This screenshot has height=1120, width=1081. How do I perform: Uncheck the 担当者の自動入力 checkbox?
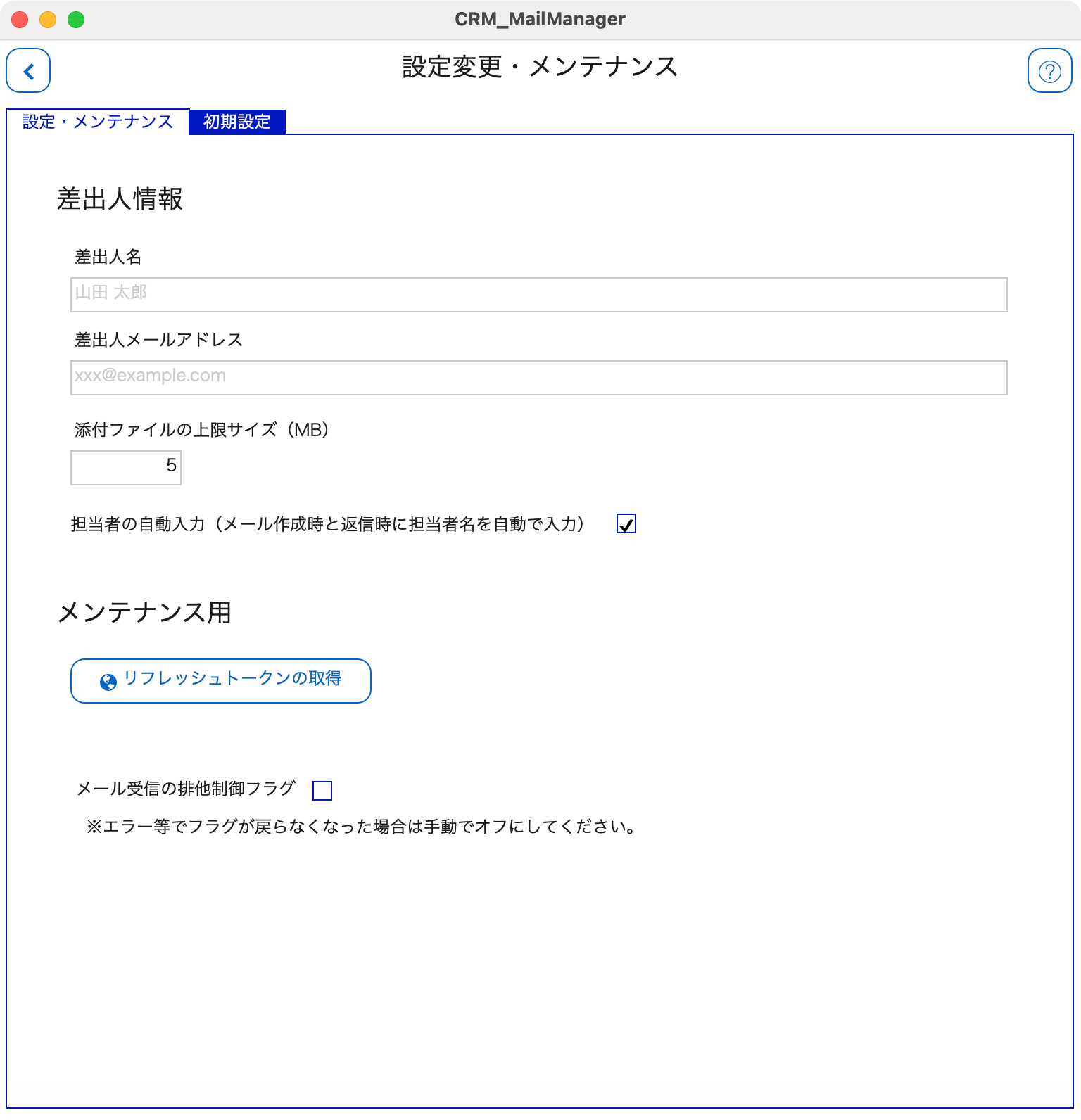626,523
